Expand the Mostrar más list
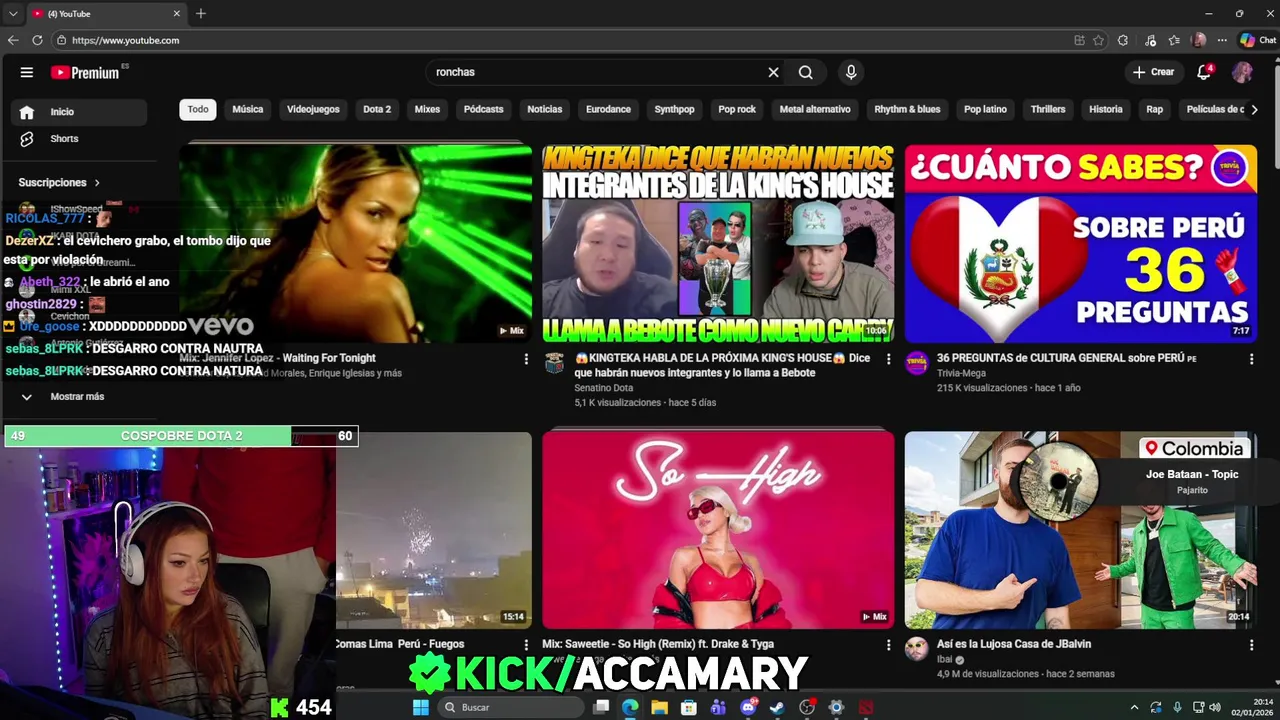 tap(76, 397)
